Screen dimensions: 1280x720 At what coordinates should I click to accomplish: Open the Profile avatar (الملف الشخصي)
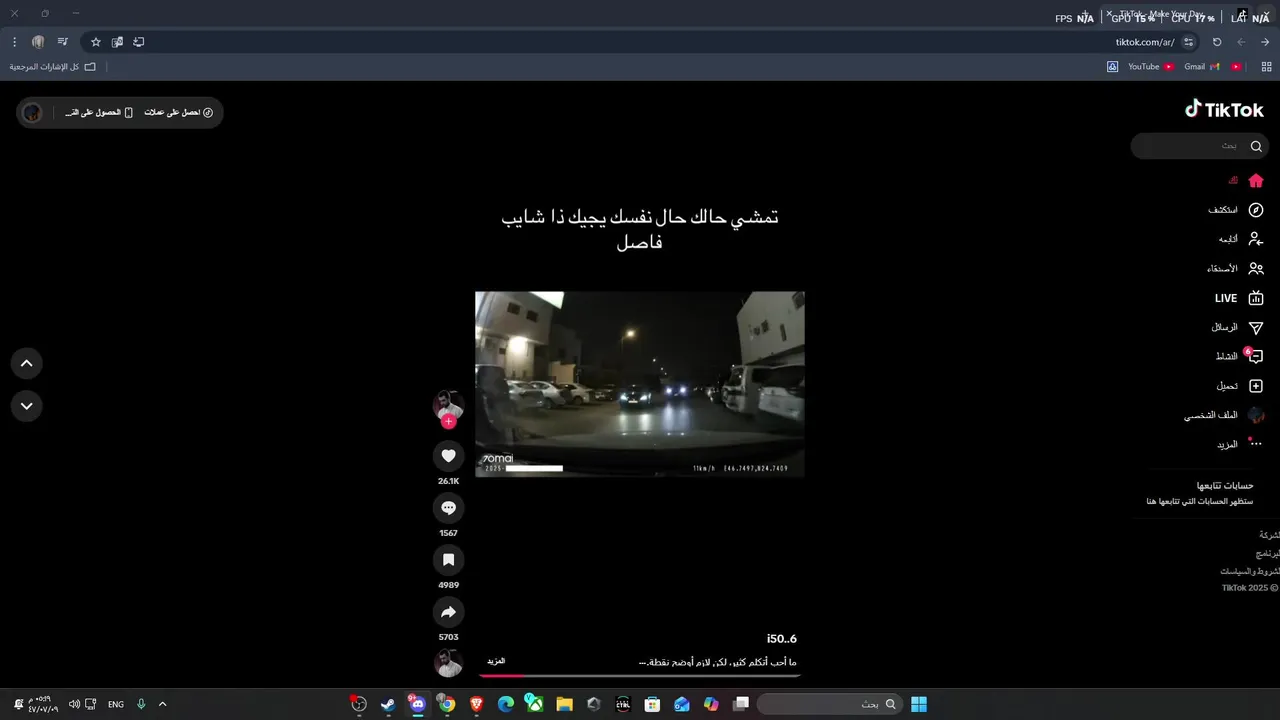coord(1256,415)
